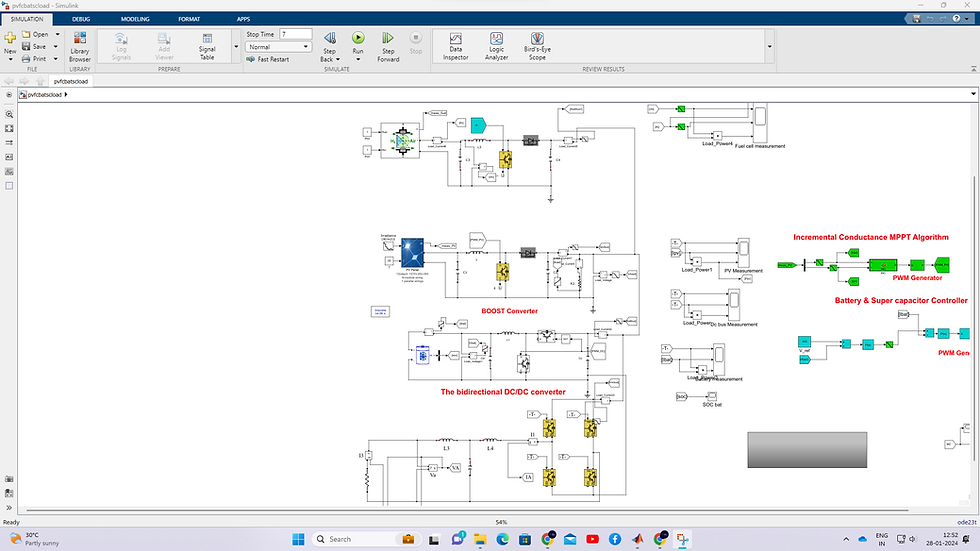Click the ode23t solver link
This screenshot has width=980, height=551.
point(966,522)
